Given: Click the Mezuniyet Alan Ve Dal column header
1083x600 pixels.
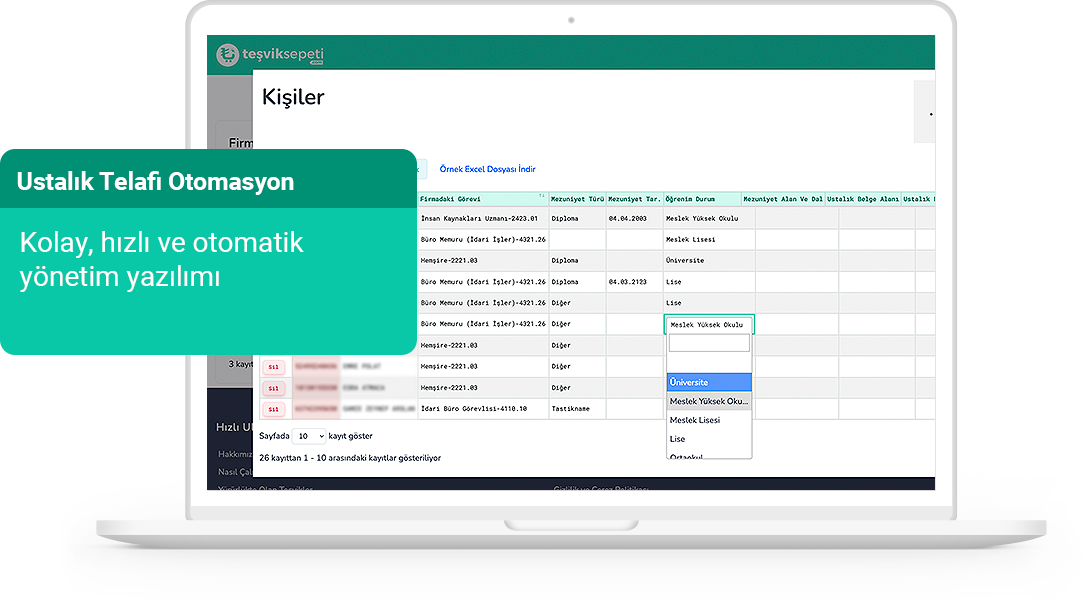Looking at the screenshot, I should pos(782,199).
